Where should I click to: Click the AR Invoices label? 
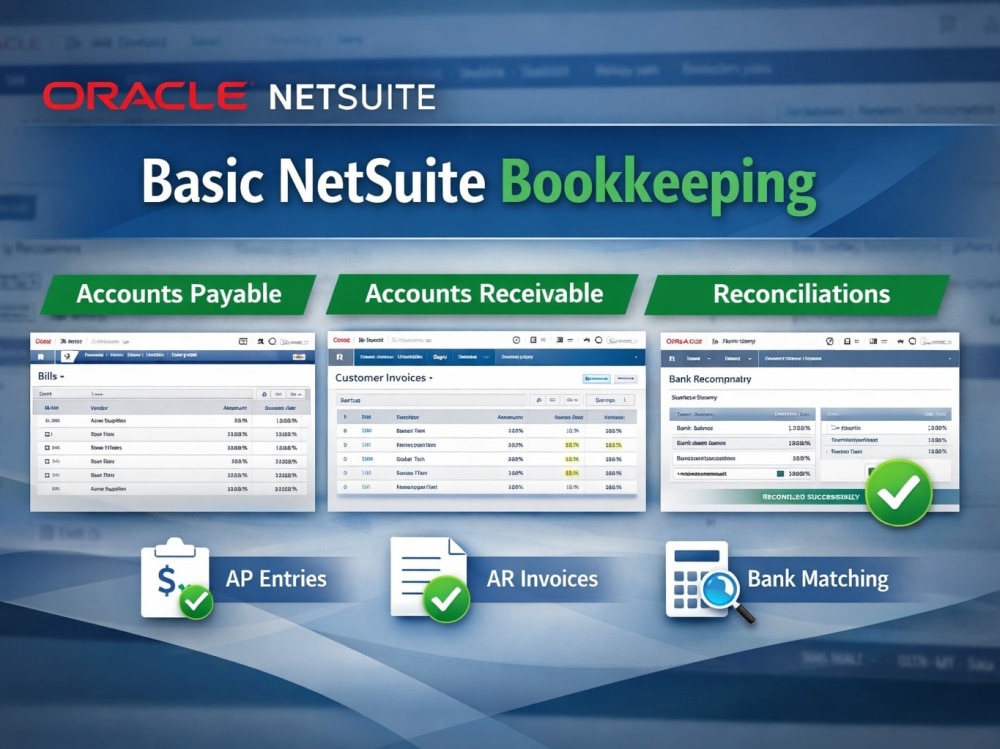542,579
